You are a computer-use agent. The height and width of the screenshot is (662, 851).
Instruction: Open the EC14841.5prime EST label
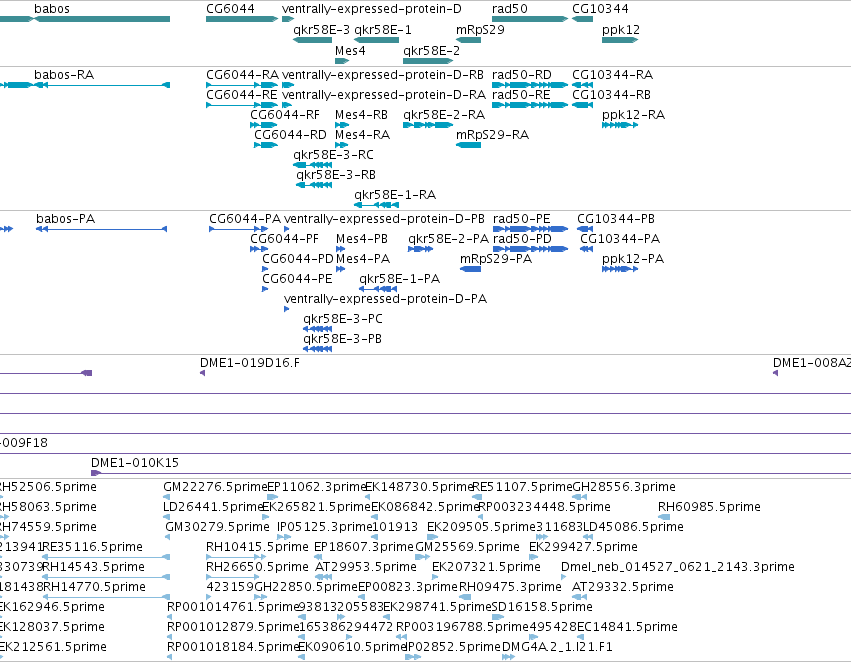point(627,627)
